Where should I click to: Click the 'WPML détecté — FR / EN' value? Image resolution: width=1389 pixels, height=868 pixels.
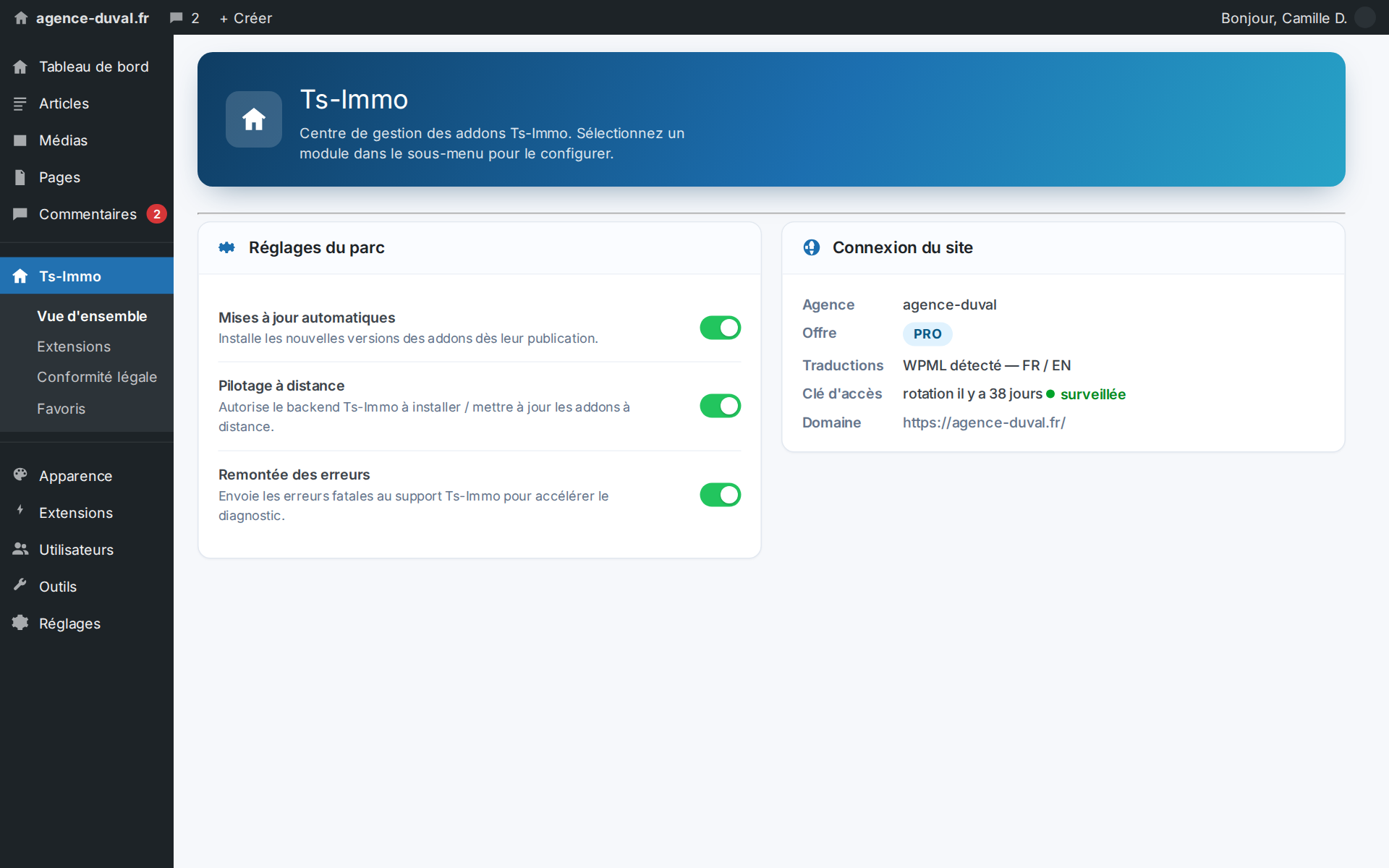987,365
